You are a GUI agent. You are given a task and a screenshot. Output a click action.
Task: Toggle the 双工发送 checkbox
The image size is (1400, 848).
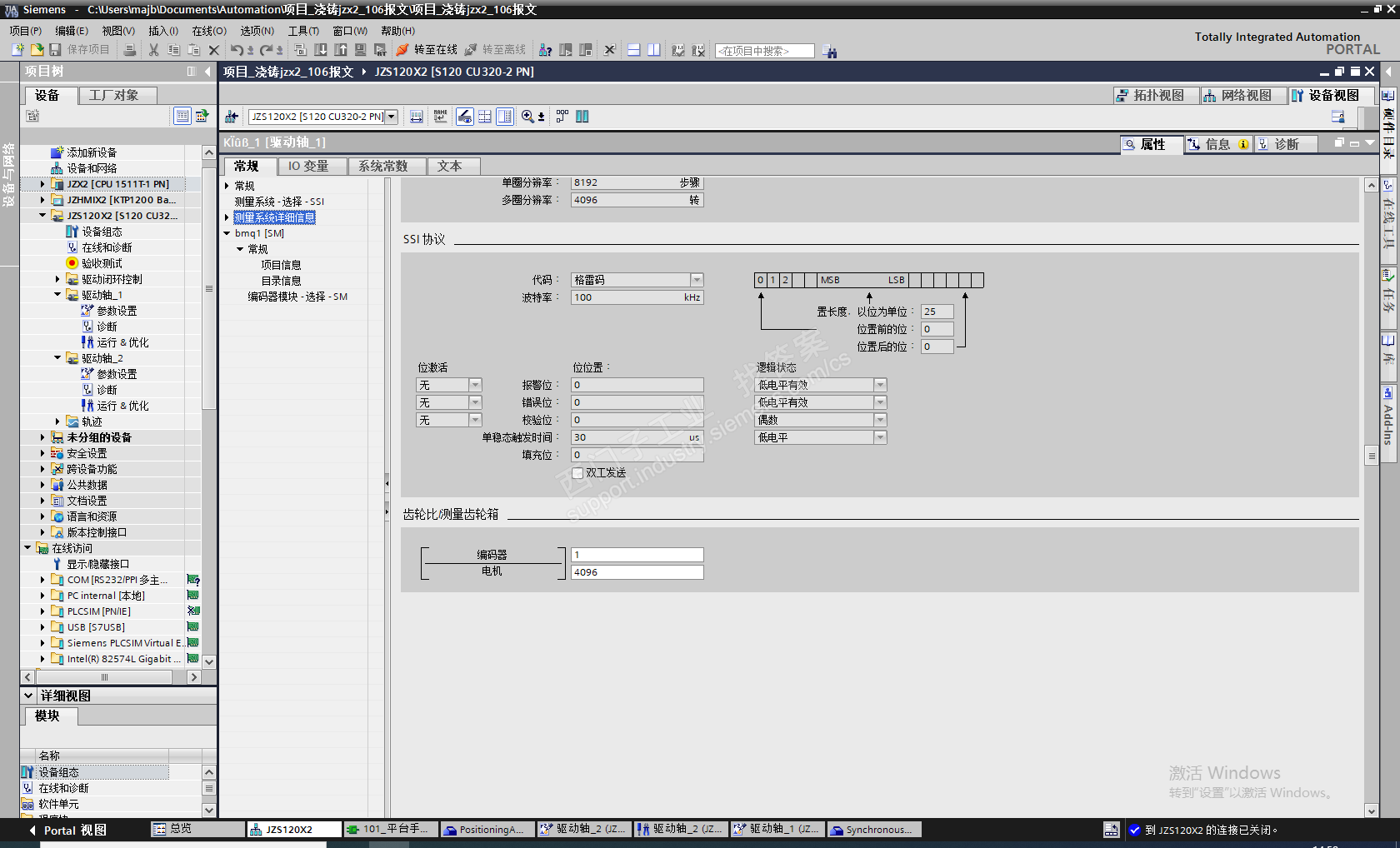tap(577, 473)
